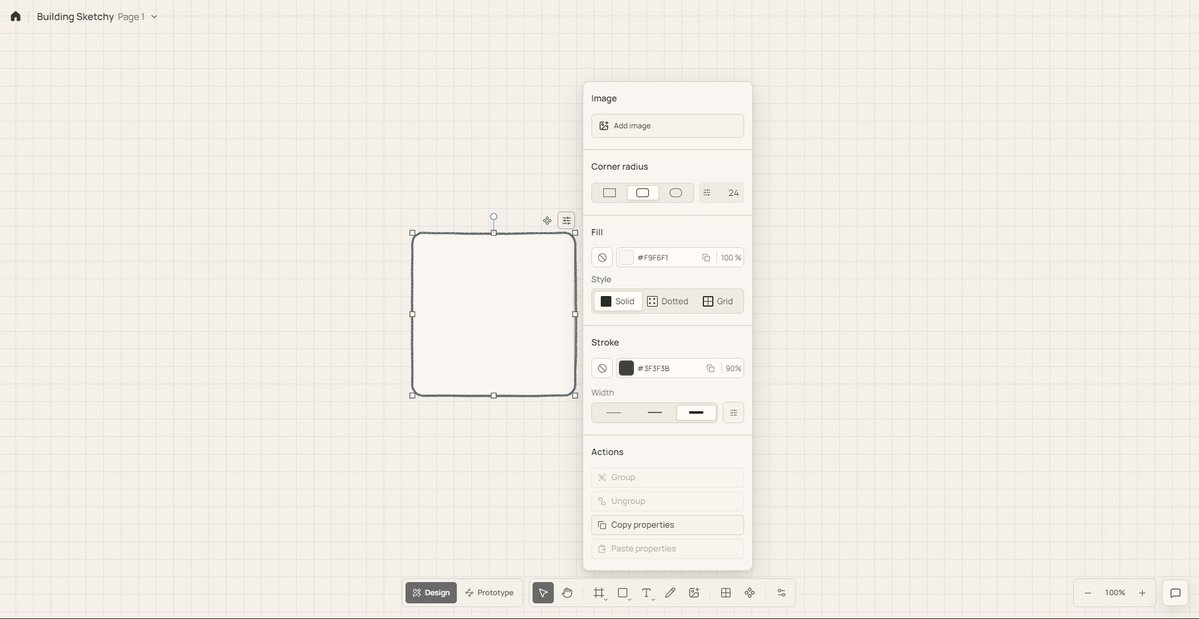This screenshot has height=619, width=1199.
Task: Remove stroke with the no-stroke icon
Action: click(x=602, y=368)
